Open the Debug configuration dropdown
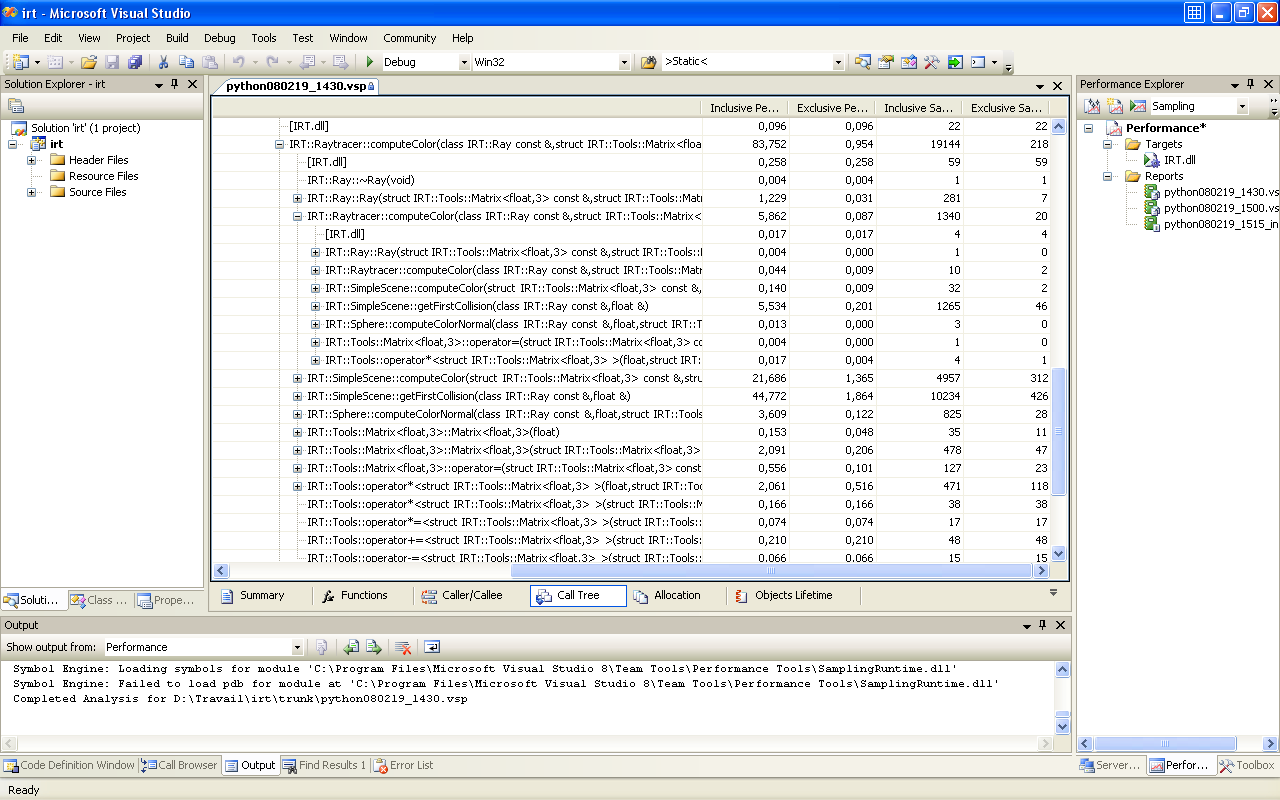The width and height of the screenshot is (1280, 800). click(463, 62)
